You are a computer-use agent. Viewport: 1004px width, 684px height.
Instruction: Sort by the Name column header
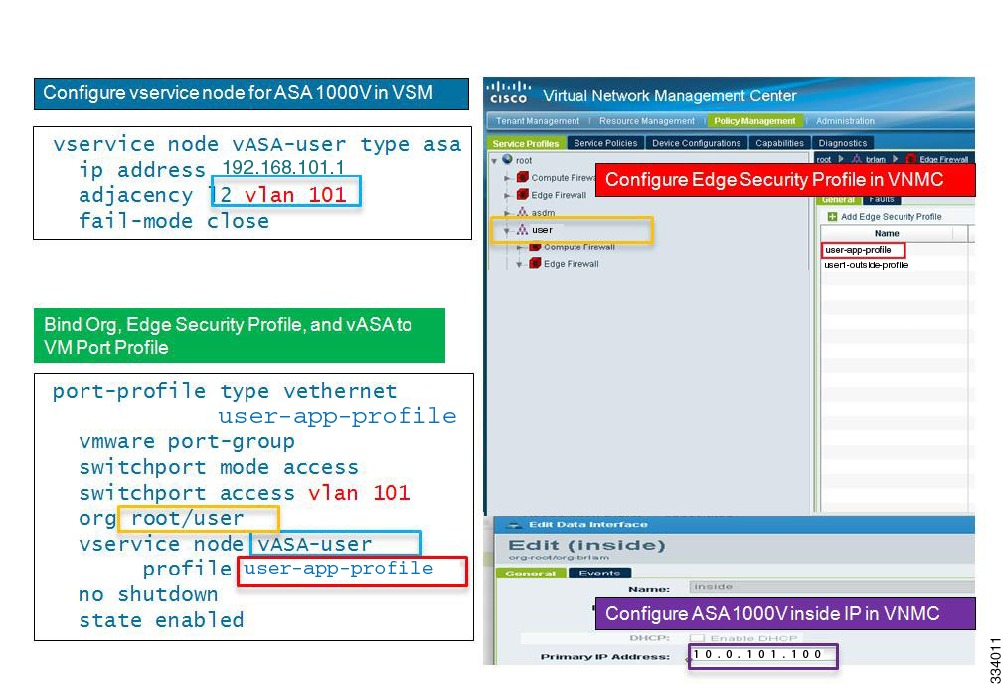pos(887,233)
